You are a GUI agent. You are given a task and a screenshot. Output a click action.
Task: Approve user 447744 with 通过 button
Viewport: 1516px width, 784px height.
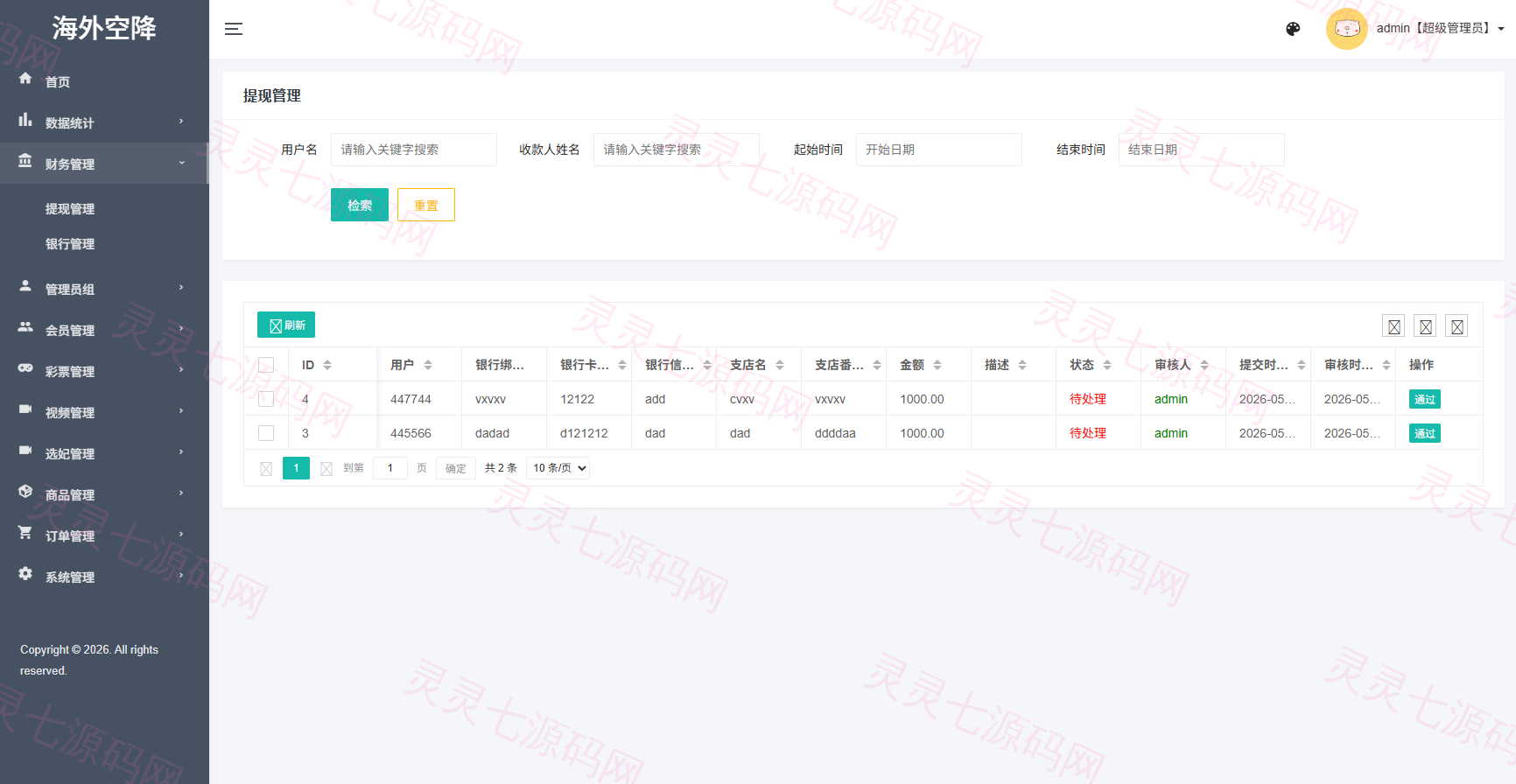[1425, 399]
